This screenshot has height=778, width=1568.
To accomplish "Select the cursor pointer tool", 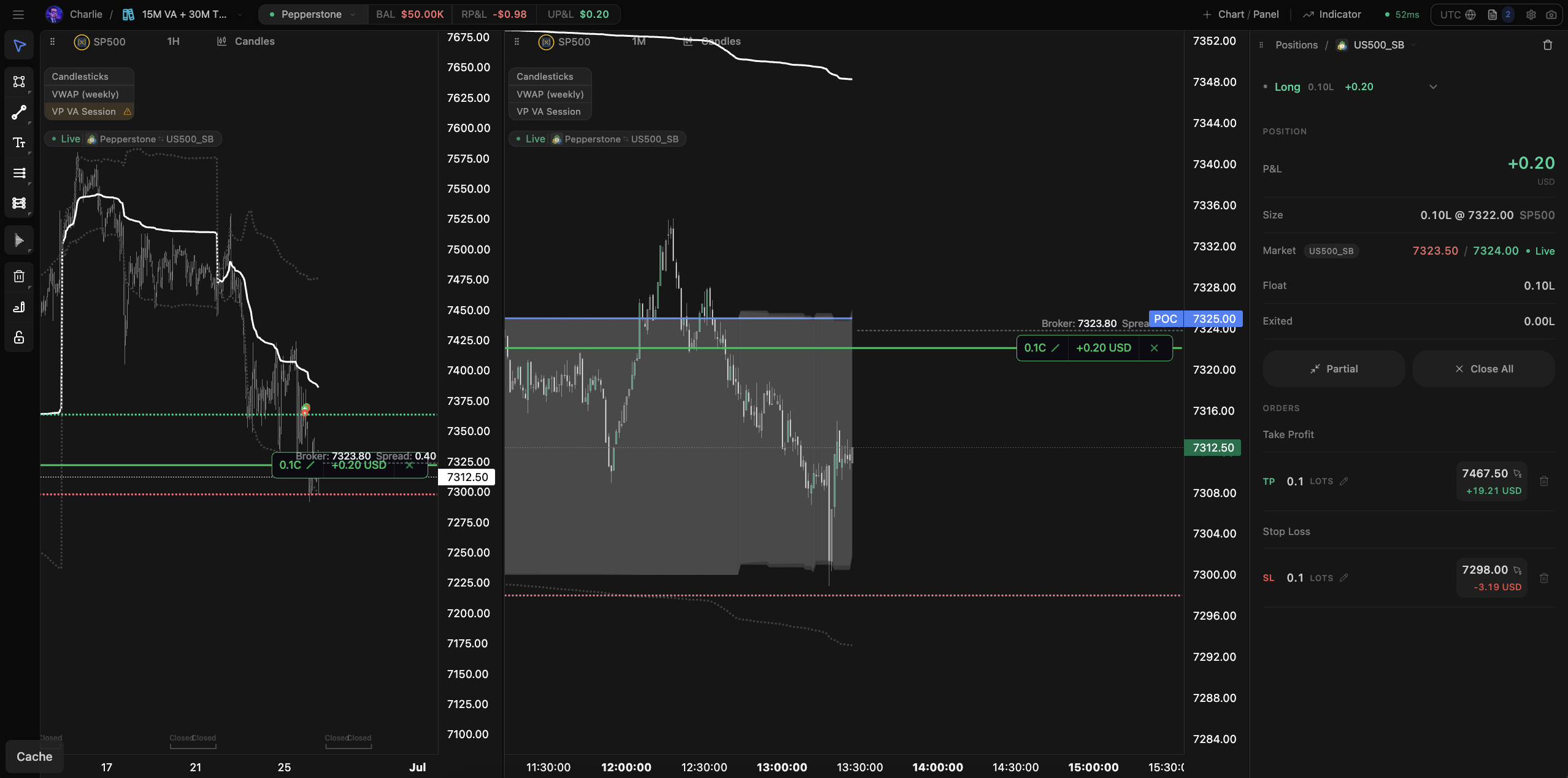I will [19, 46].
